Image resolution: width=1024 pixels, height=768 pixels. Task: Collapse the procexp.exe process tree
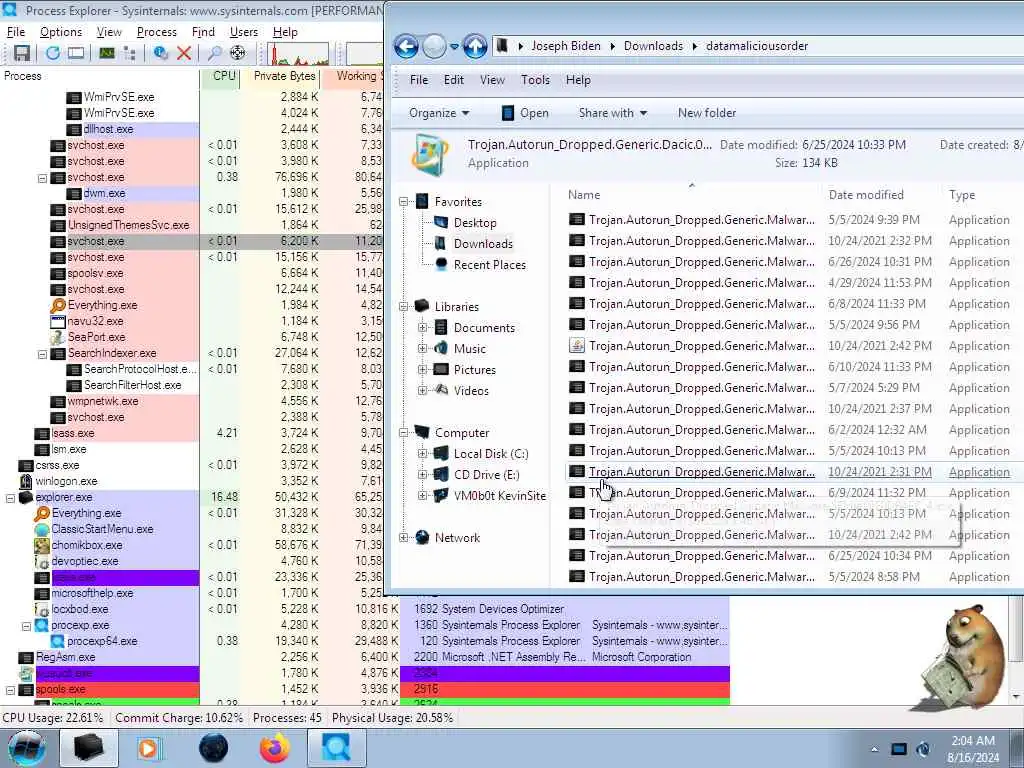(x=26, y=626)
